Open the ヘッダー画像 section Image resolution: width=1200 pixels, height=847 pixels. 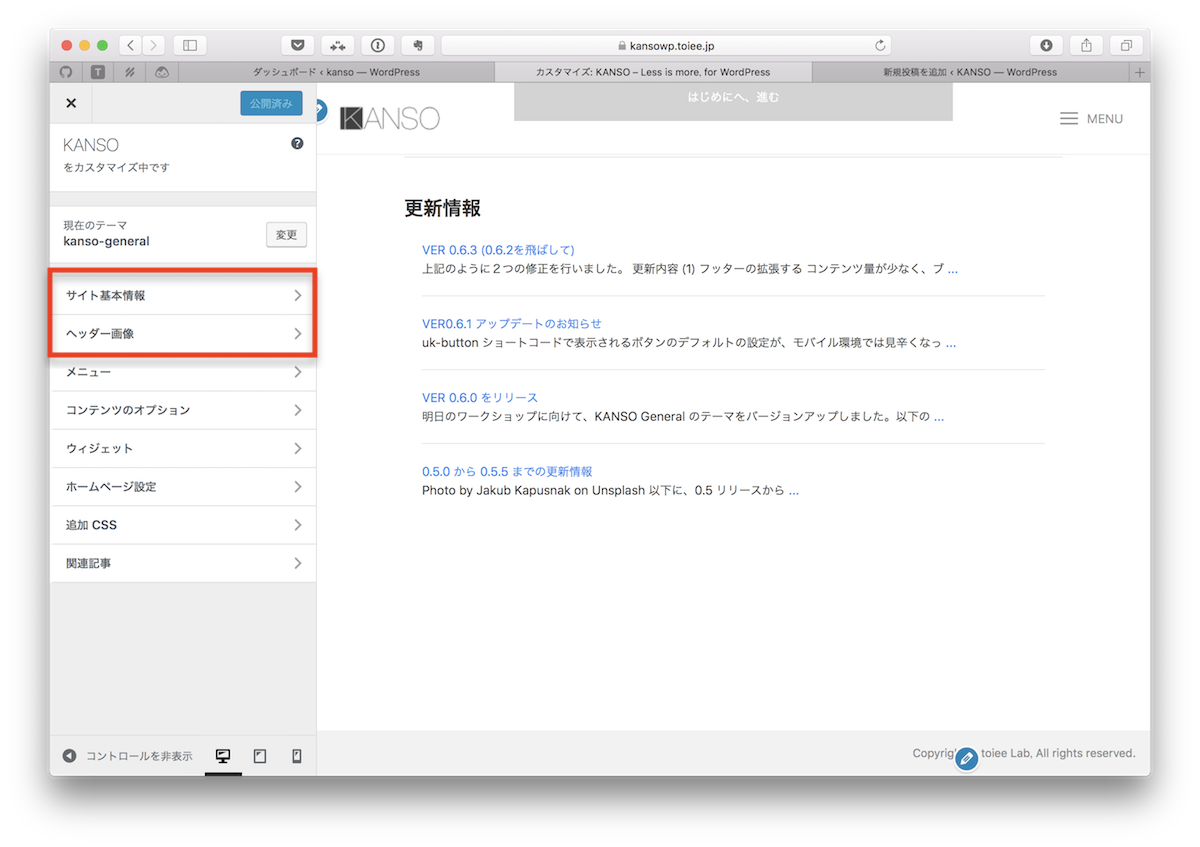click(183, 334)
